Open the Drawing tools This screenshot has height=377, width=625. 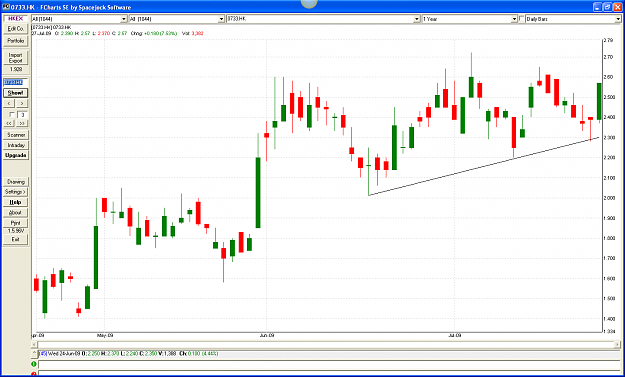(x=16, y=182)
